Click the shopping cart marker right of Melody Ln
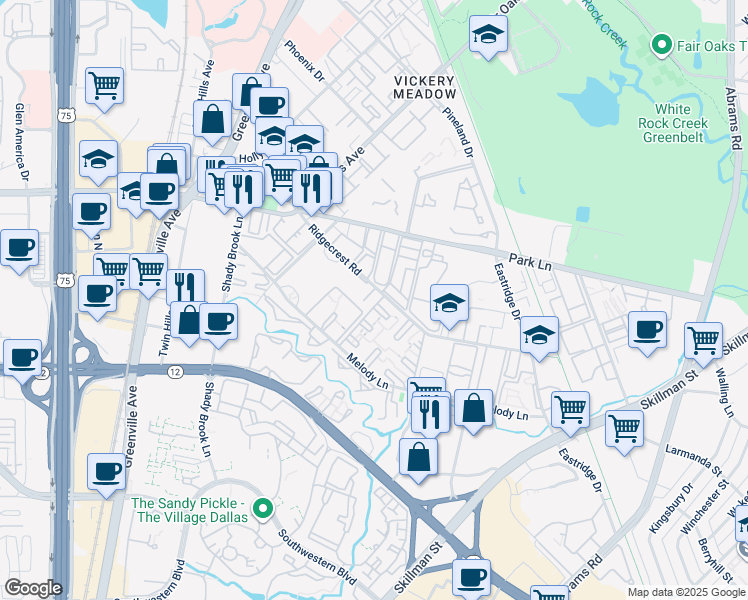Viewport: 748px width, 600px height. [570, 408]
